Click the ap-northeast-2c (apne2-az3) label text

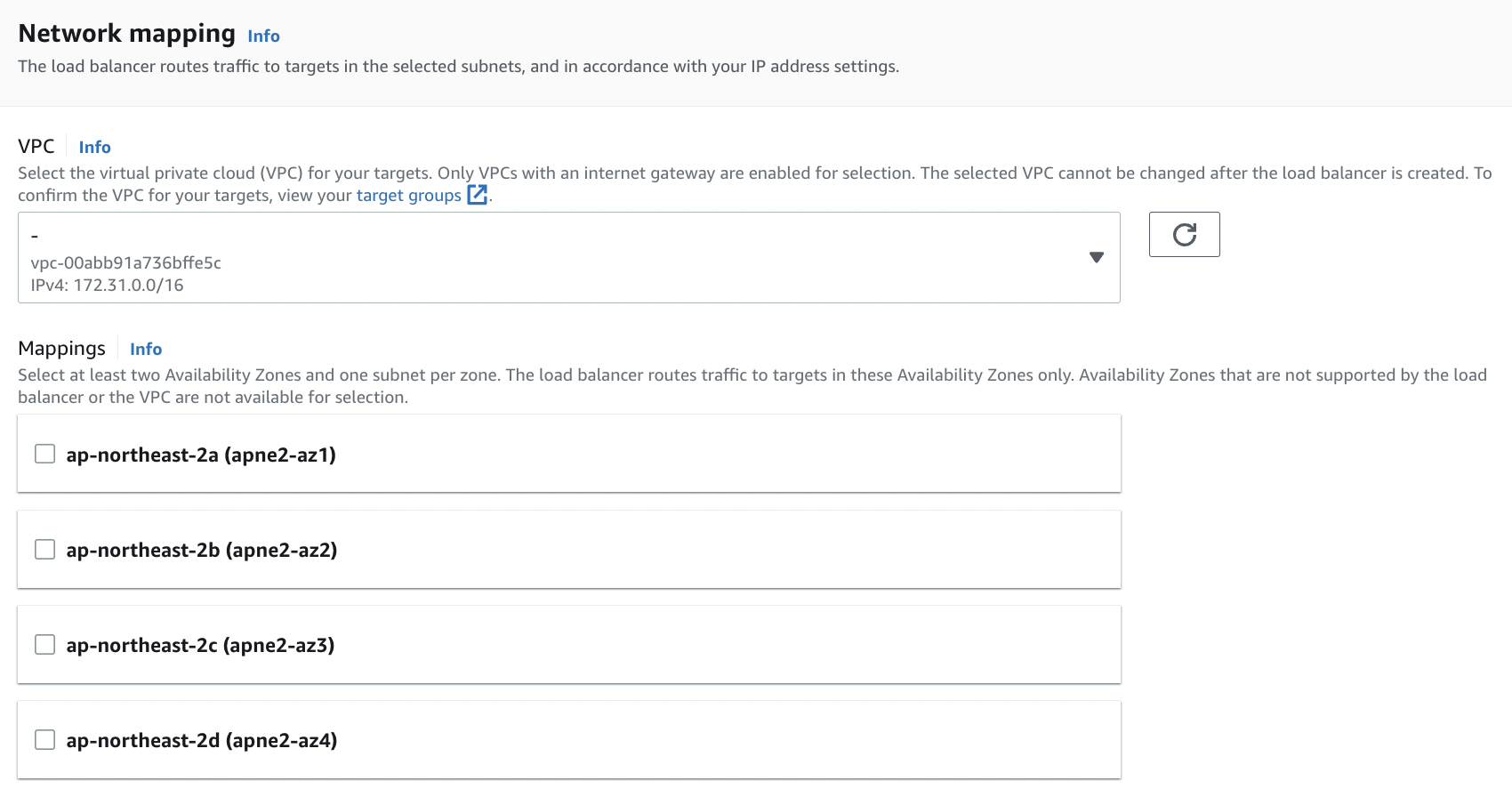pos(200,646)
